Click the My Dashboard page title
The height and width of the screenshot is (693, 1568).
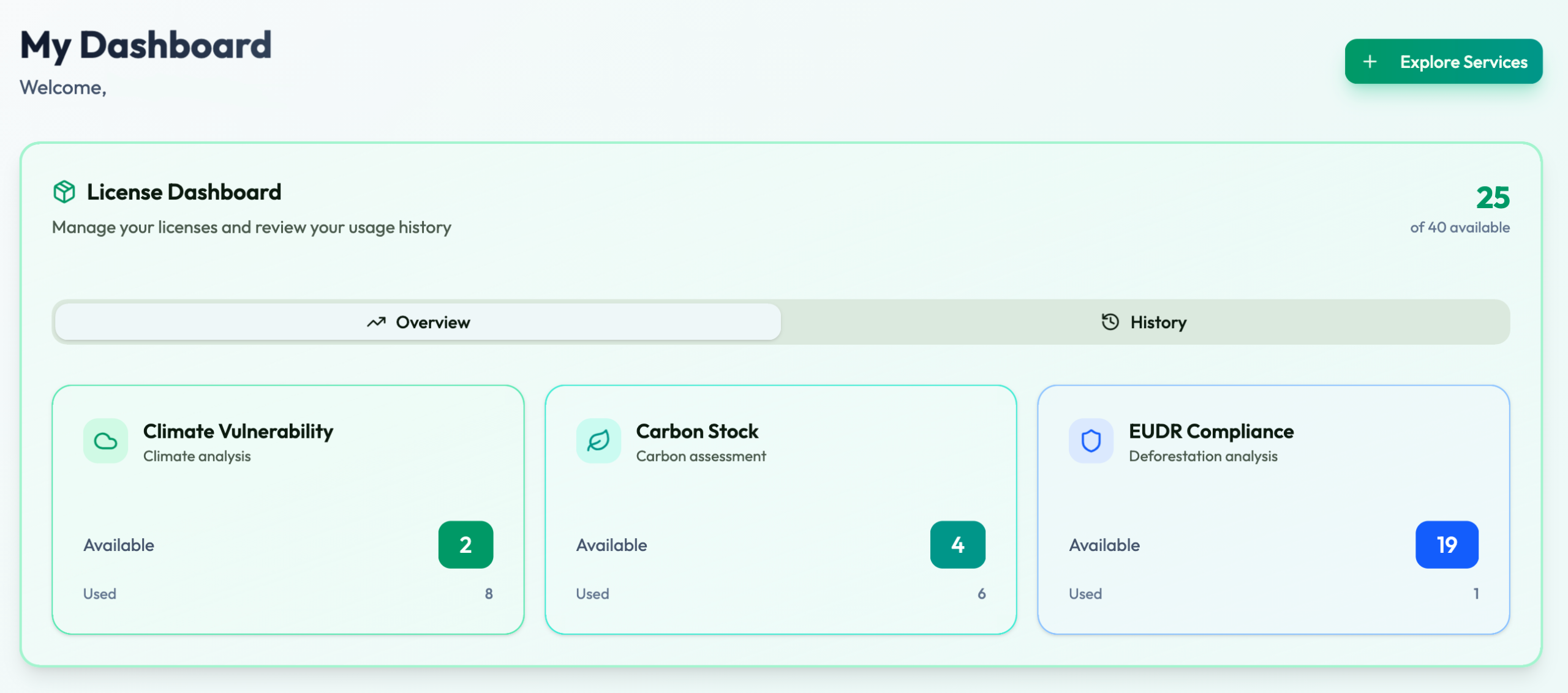point(146,45)
